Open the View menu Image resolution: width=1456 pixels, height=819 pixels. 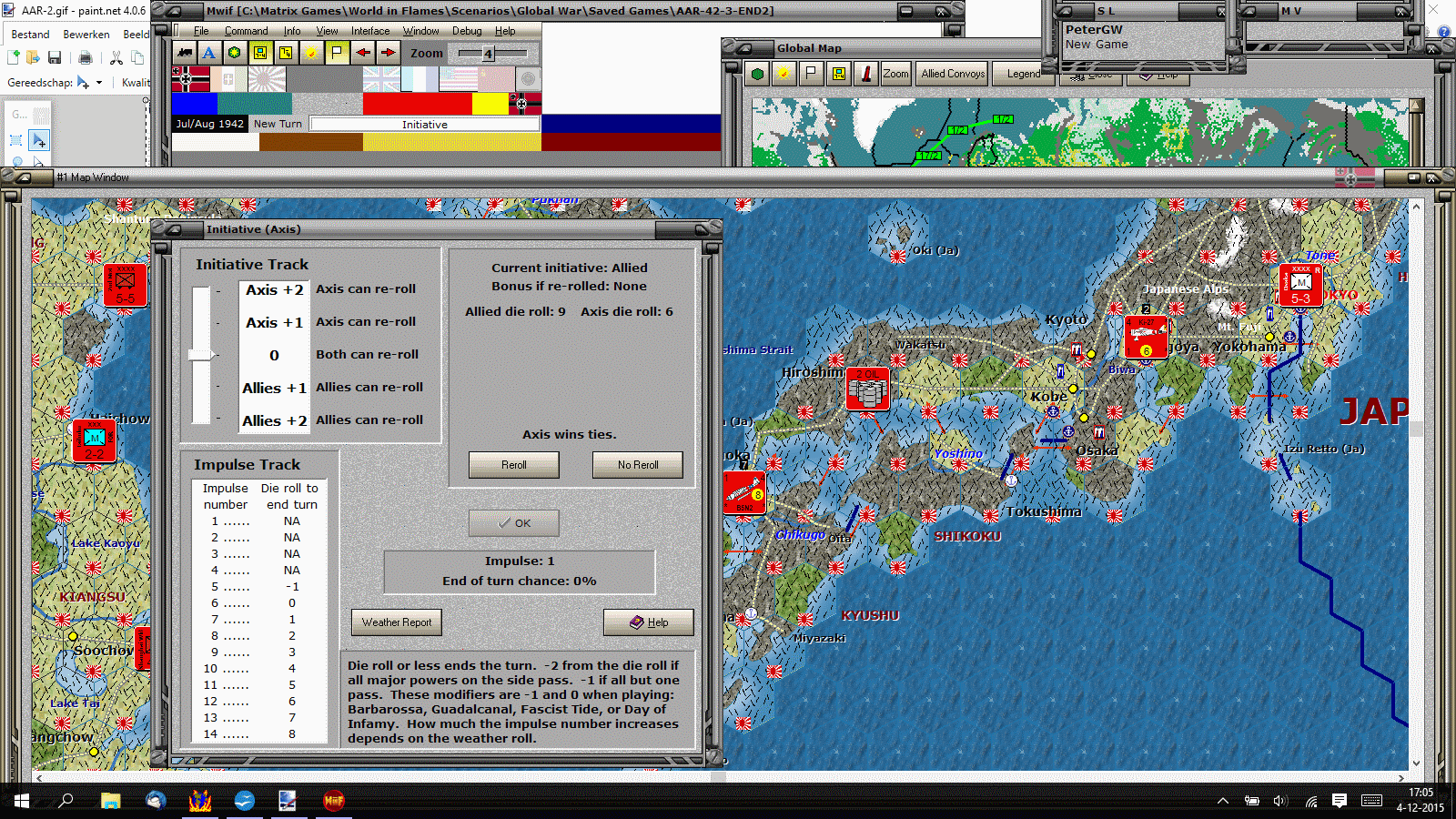point(327,31)
